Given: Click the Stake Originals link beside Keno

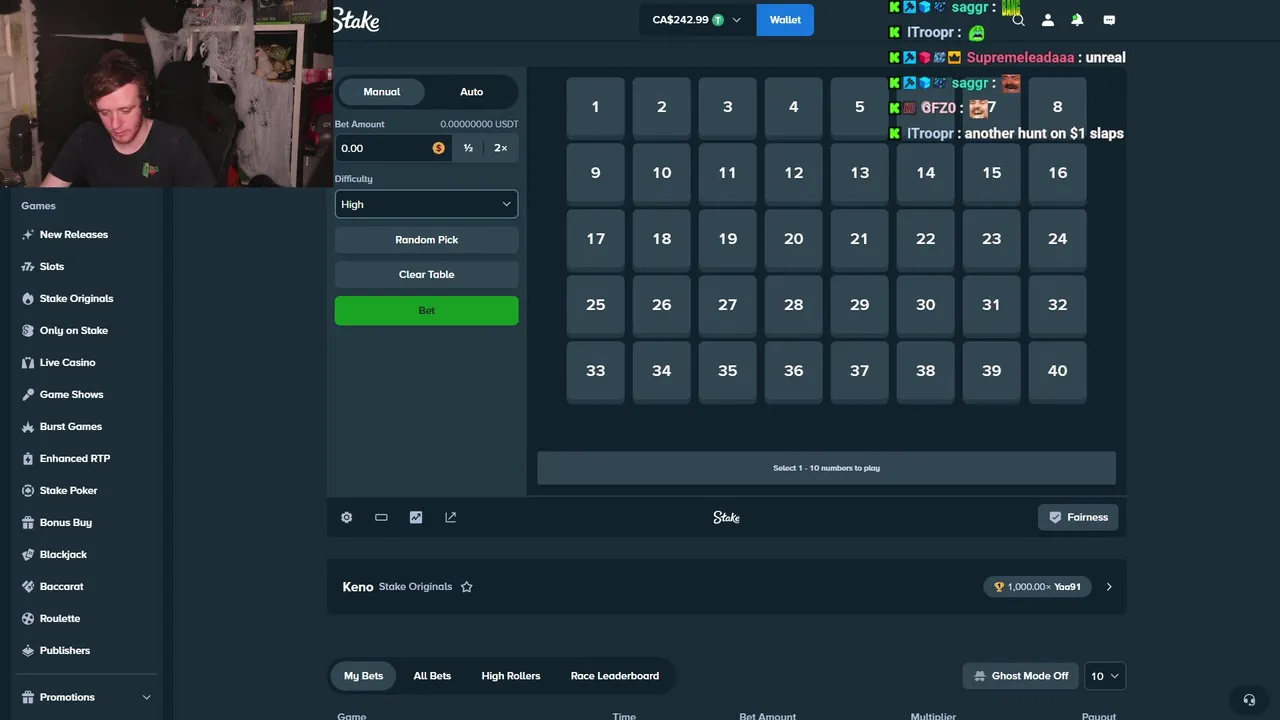Looking at the screenshot, I should tap(416, 587).
